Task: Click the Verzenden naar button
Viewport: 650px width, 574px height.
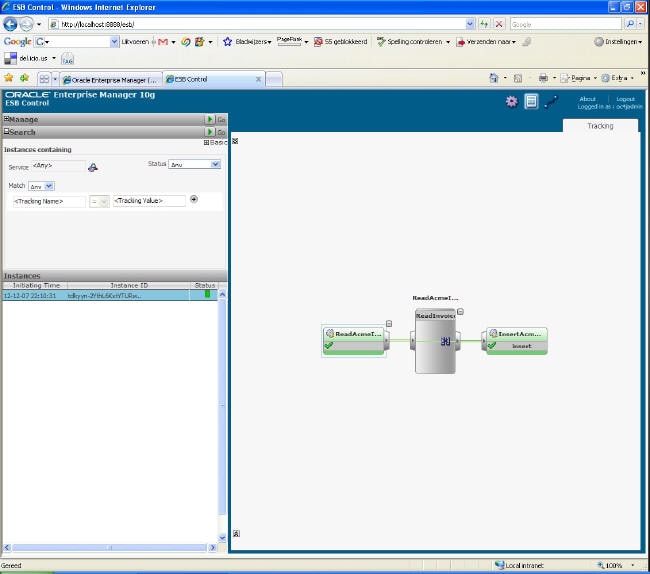Action: point(486,42)
